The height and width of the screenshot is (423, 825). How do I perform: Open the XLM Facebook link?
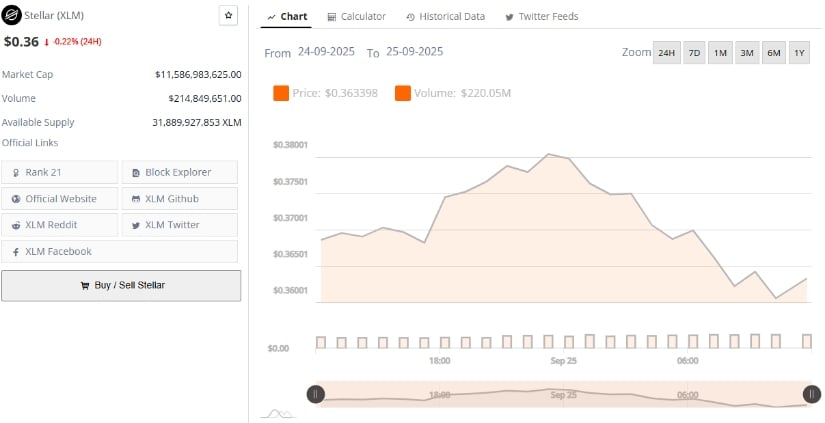119,251
